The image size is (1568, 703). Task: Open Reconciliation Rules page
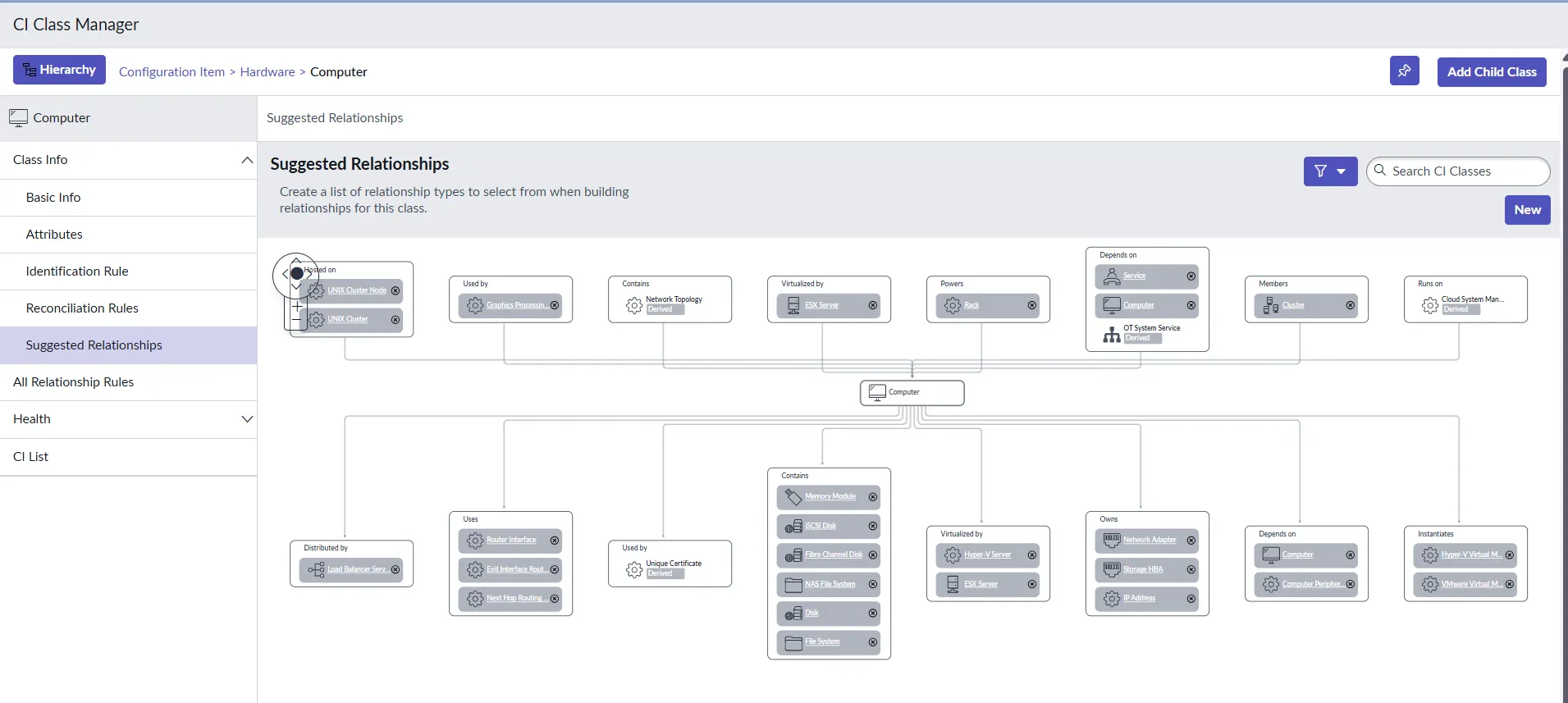[128, 308]
